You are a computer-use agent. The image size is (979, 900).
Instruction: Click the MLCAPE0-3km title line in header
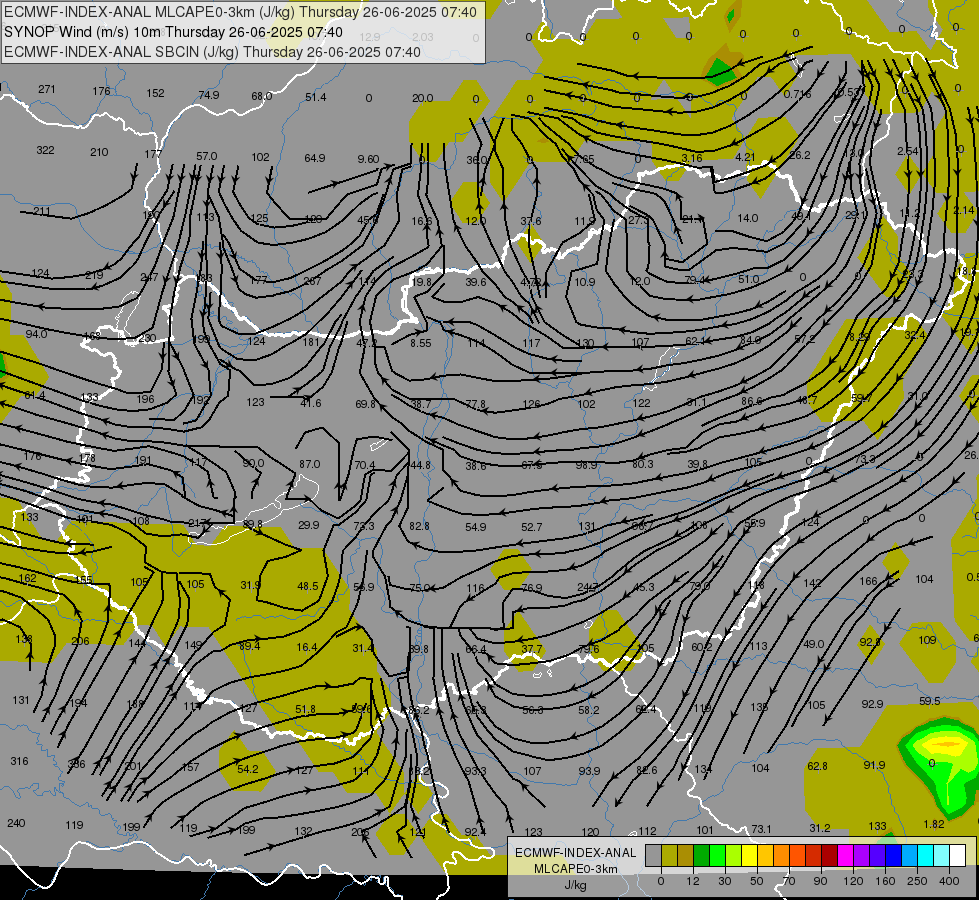(x=240, y=12)
